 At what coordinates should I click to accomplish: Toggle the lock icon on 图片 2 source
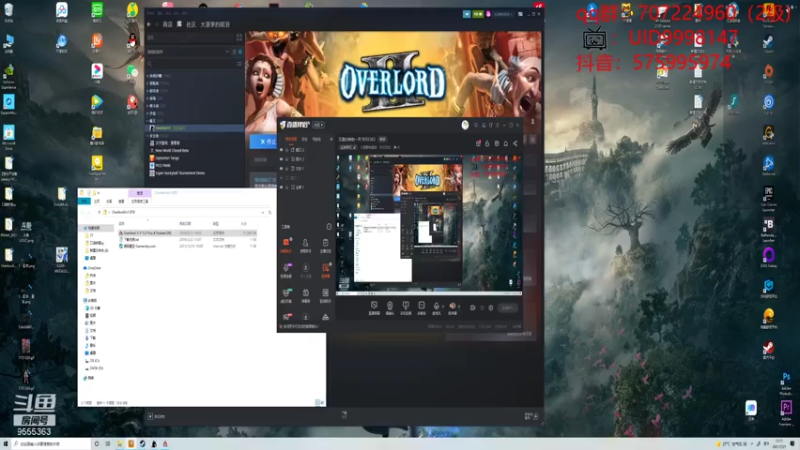(x=287, y=159)
